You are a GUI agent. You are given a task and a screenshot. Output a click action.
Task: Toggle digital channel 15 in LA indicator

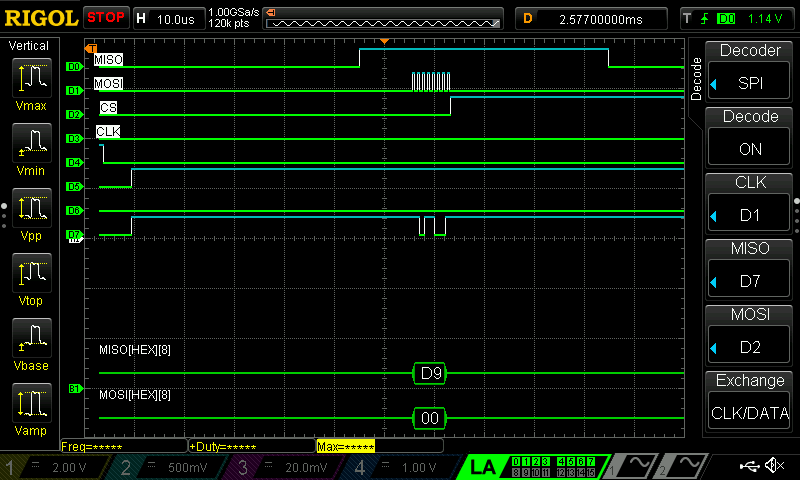click(591, 473)
